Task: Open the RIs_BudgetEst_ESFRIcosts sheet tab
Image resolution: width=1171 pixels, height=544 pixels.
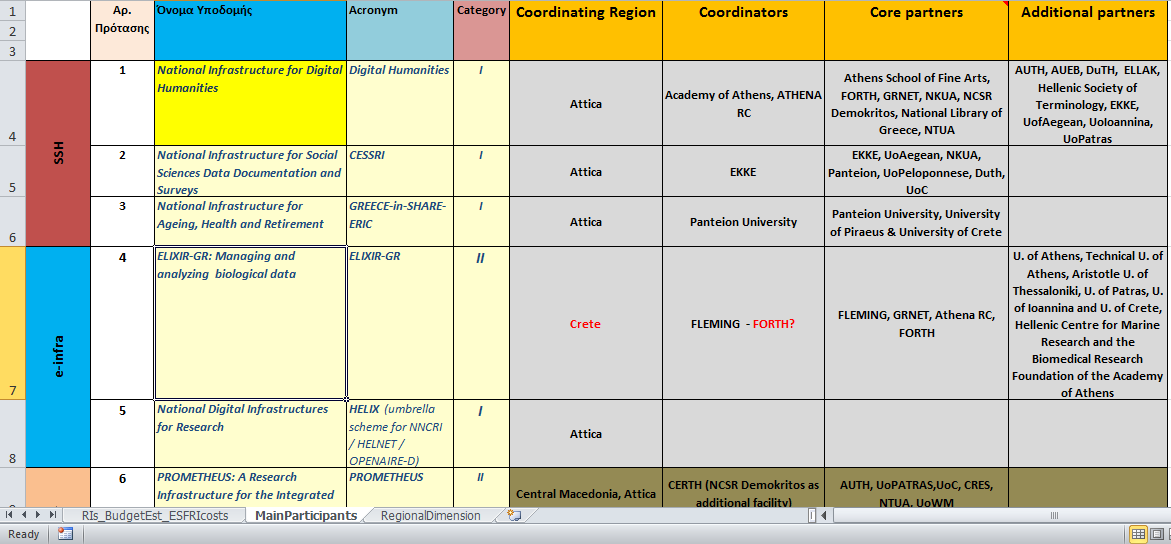Action: (x=155, y=516)
